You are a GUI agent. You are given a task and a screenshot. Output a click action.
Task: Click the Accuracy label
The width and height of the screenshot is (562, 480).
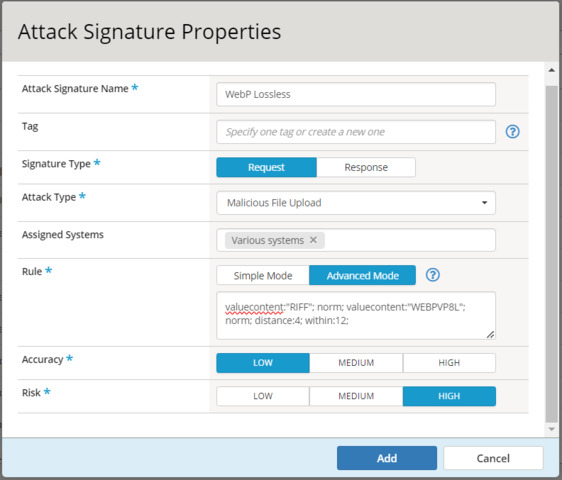pyautogui.click(x=43, y=360)
